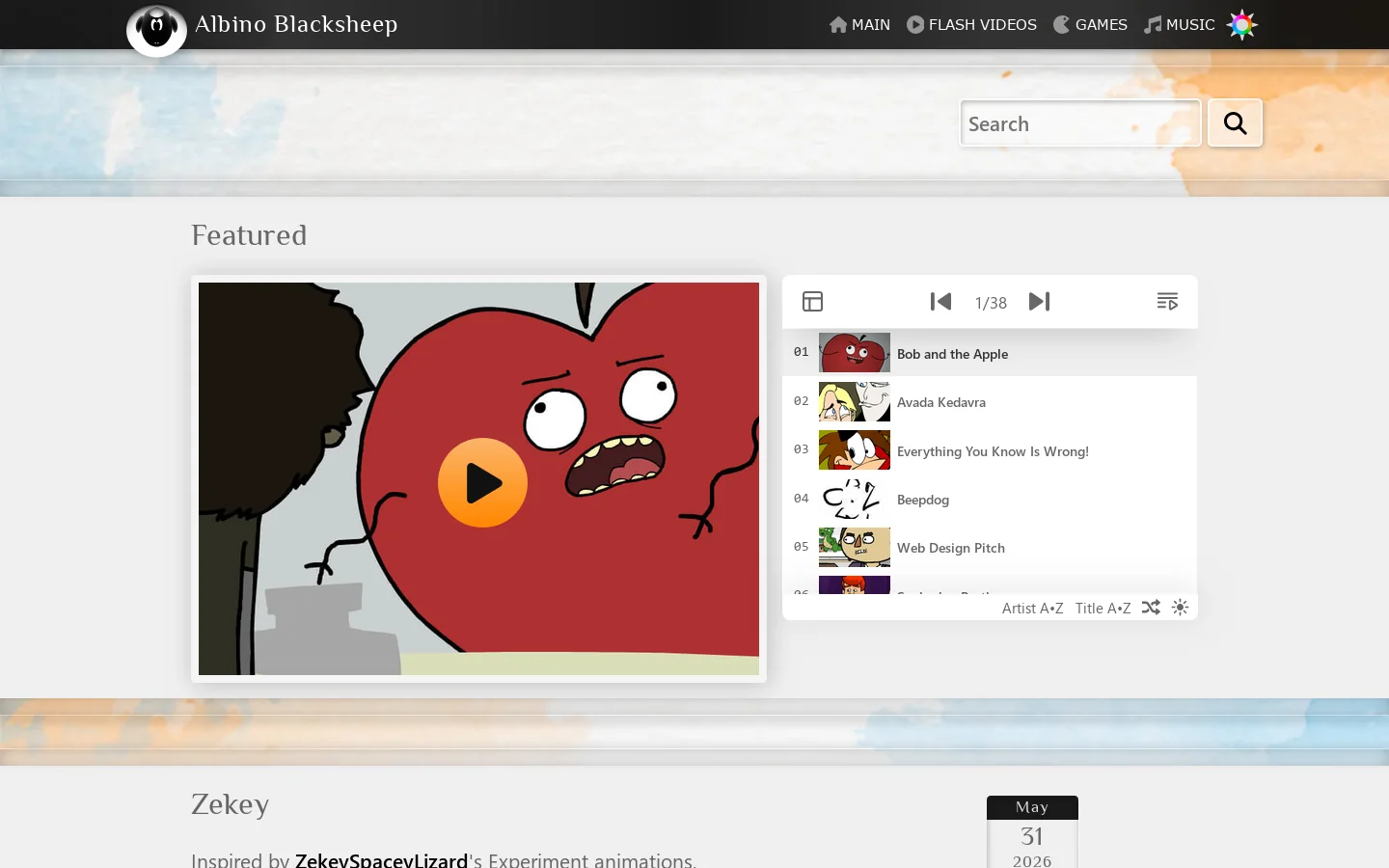Open the Albino Blacksheep title link
The height and width of the screenshot is (868, 1389).
[296, 24]
